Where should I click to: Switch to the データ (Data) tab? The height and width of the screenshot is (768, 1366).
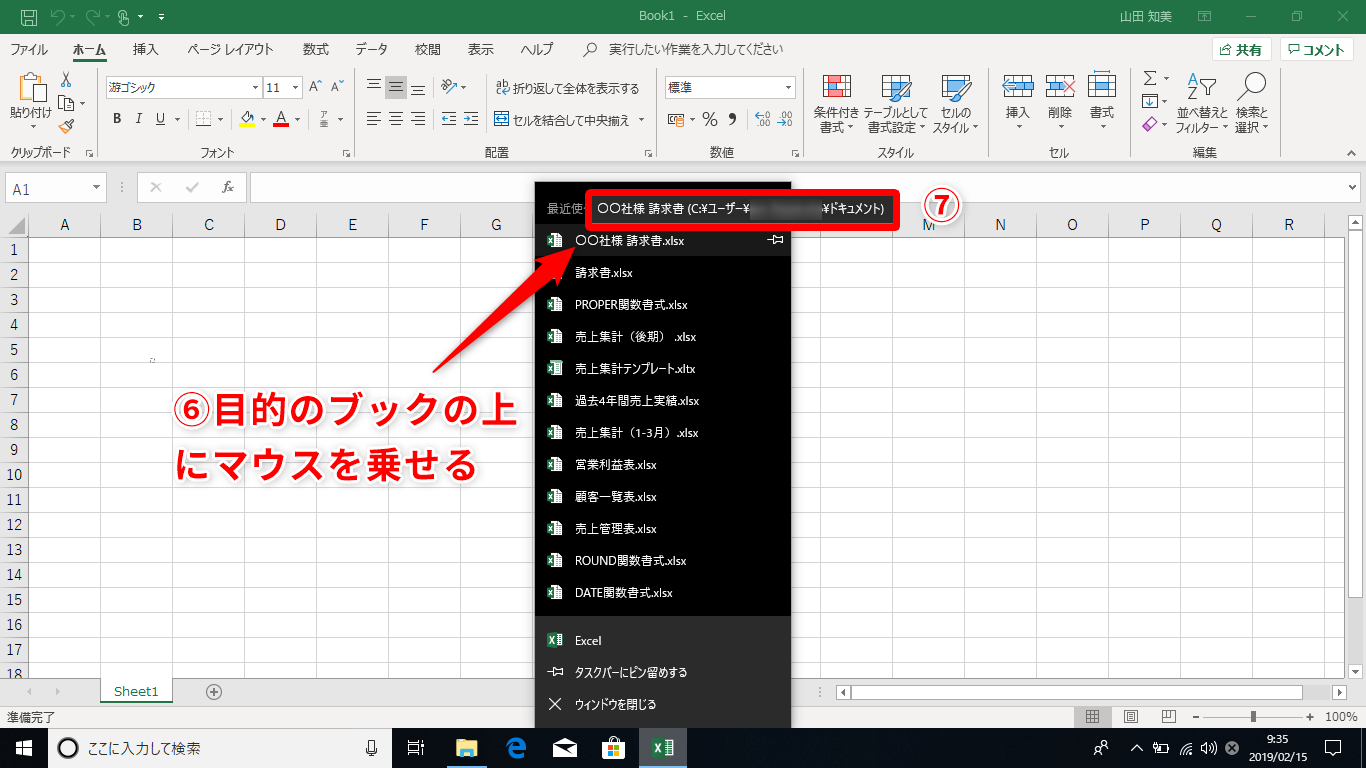pyautogui.click(x=372, y=49)
